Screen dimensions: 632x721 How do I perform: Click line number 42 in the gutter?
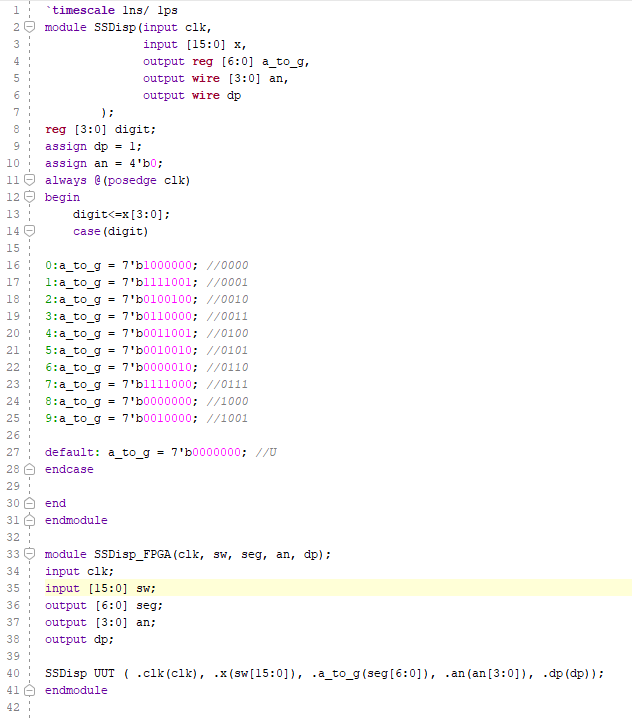click(x=13, y=707)
